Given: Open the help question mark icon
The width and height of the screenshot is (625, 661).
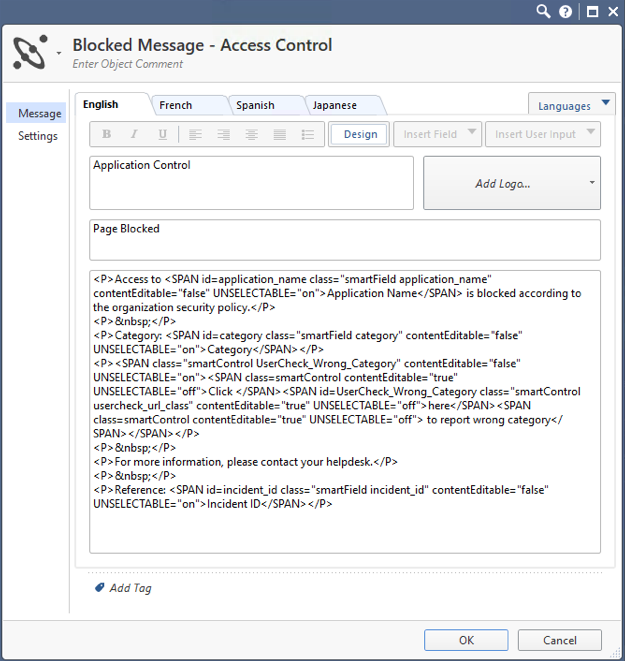Looking at the screenshot, I should (566, 11).
